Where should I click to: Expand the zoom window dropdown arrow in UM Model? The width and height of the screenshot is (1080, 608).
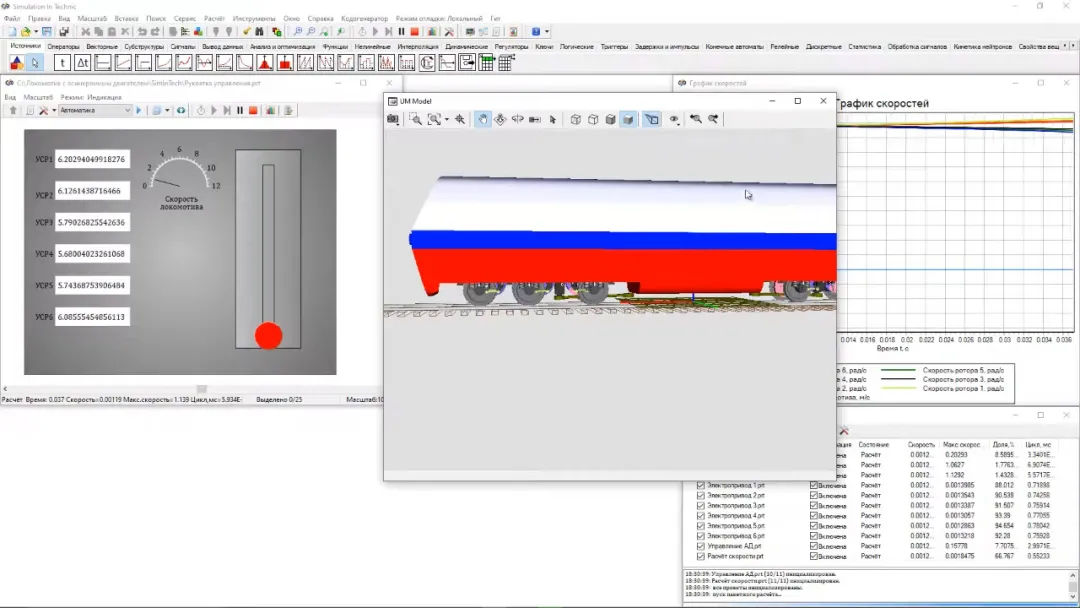coord(446,120)
